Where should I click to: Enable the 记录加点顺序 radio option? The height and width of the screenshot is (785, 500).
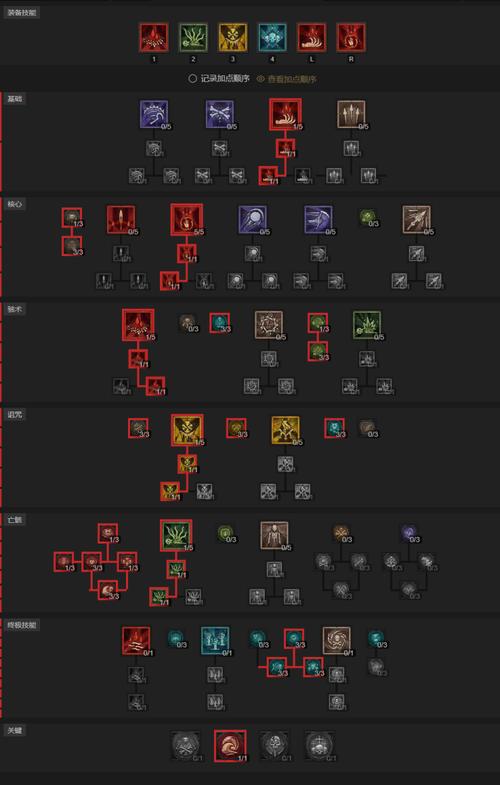click(192, 79)
